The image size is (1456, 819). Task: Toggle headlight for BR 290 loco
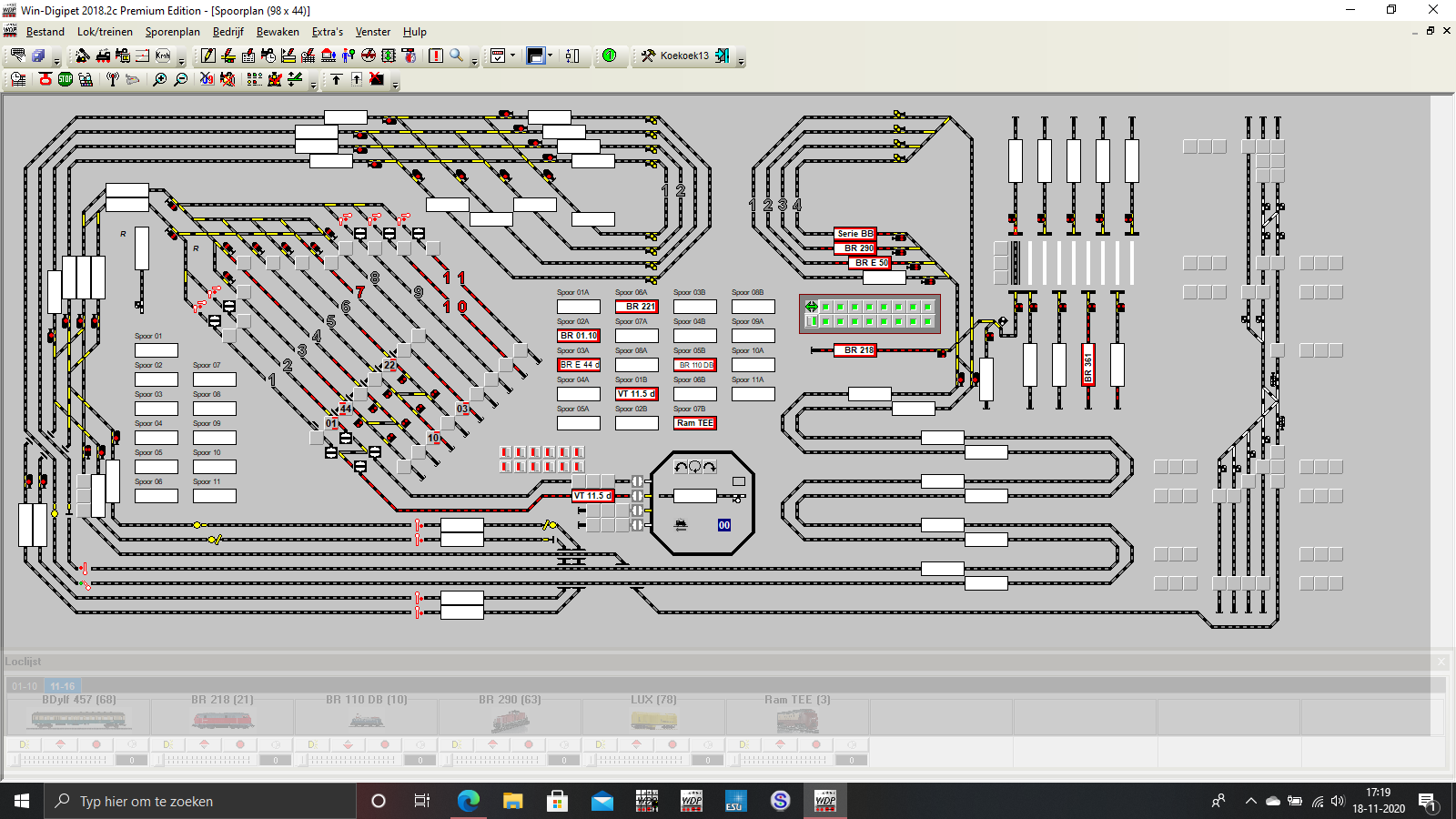coord(456,744)
